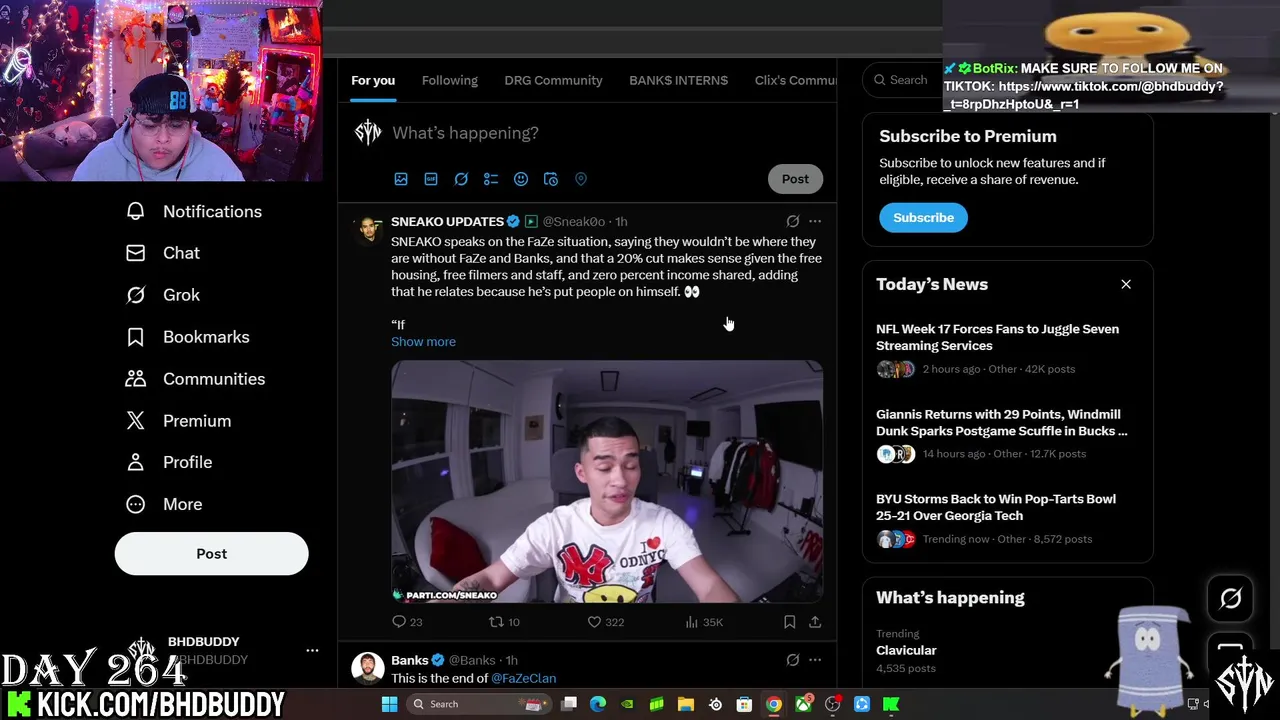The height and width of the screenshot is (720, 1280).
Task: Add a poll to the post
Action: point(491,179)
